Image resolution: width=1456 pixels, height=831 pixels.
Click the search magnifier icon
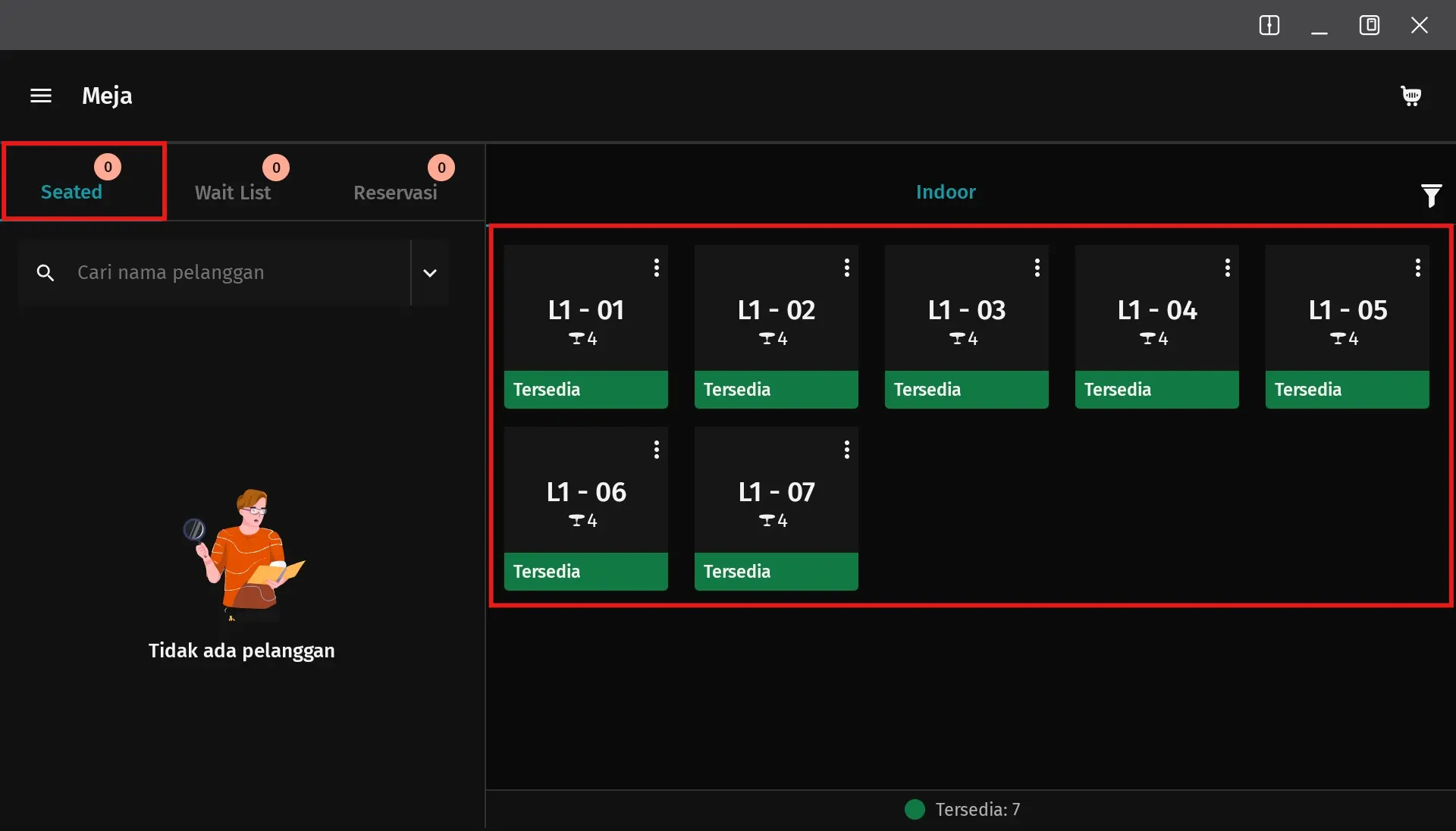pyautogui.click(x=45, y=273)
